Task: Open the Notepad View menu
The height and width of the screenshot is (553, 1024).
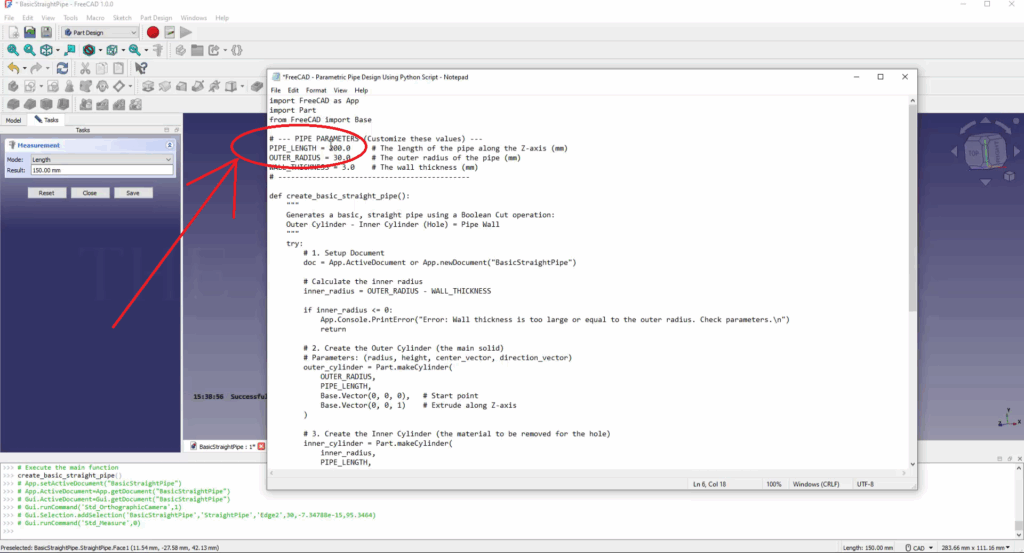Action: click(x=340, y=90)
